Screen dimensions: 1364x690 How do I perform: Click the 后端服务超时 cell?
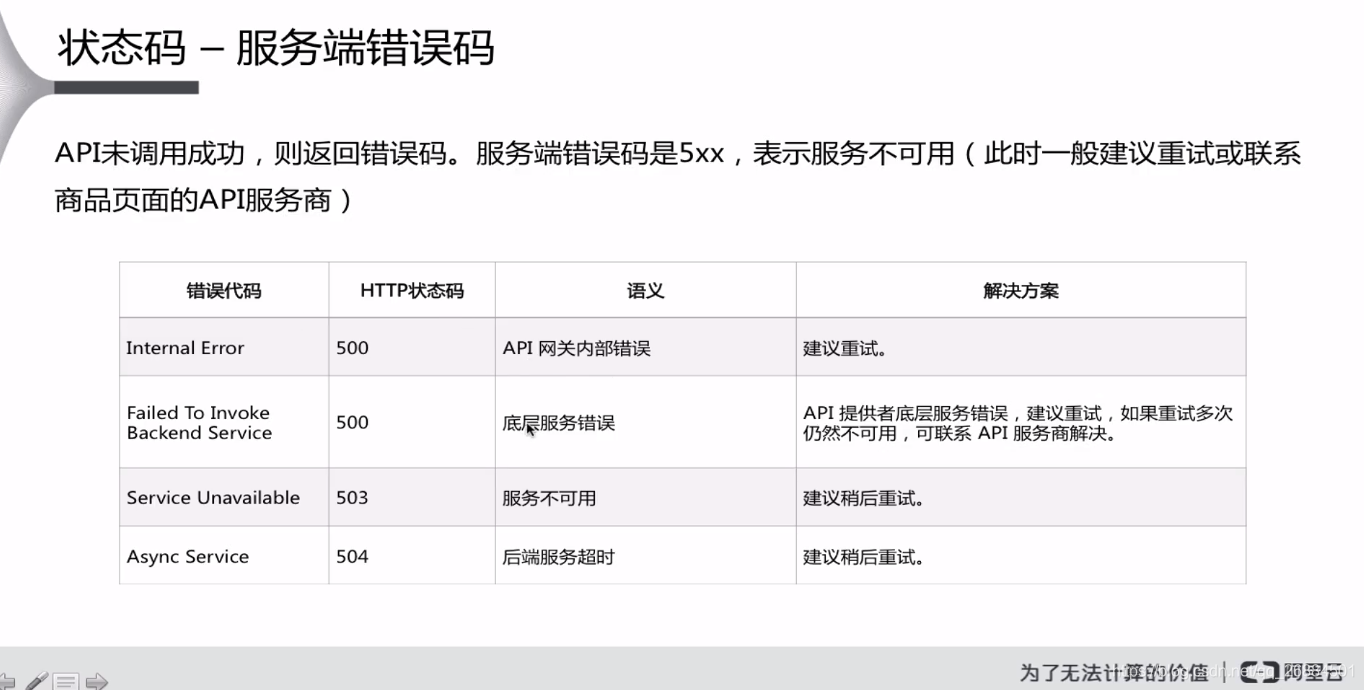point(646,556)
